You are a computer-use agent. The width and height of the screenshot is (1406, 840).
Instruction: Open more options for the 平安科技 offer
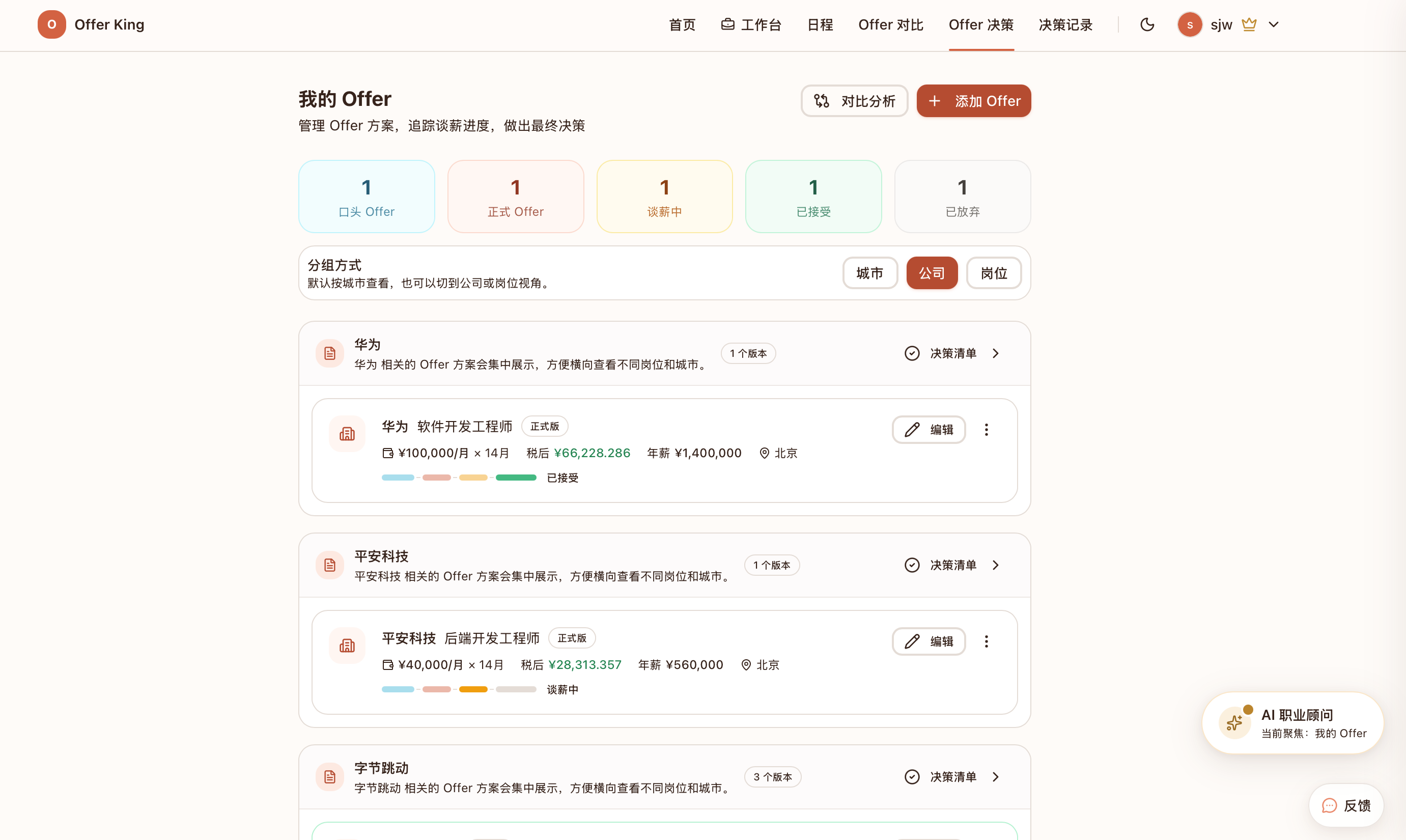click(986, 641)
